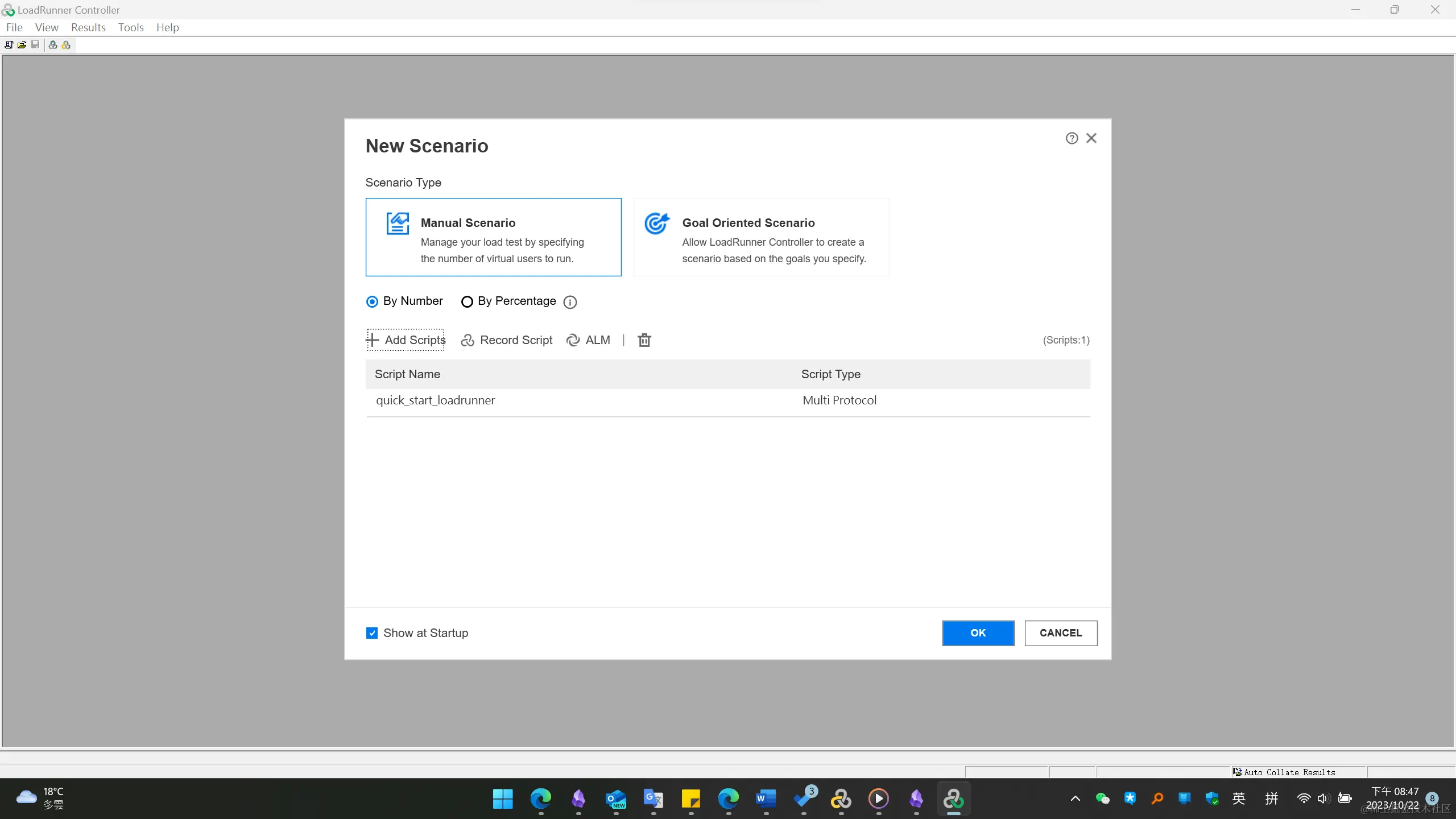Screen dimensions: 1456x819
Task: Open the help question mark in dialog
Action: point(1072,138)
